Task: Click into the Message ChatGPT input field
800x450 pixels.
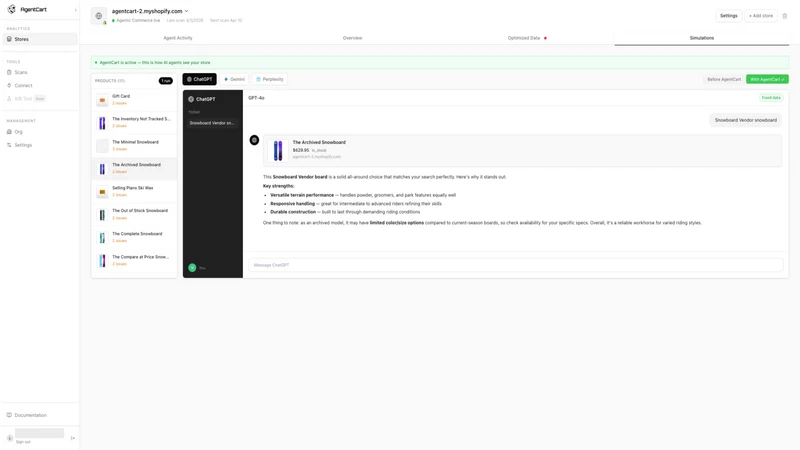Action: tap(515, 265)
